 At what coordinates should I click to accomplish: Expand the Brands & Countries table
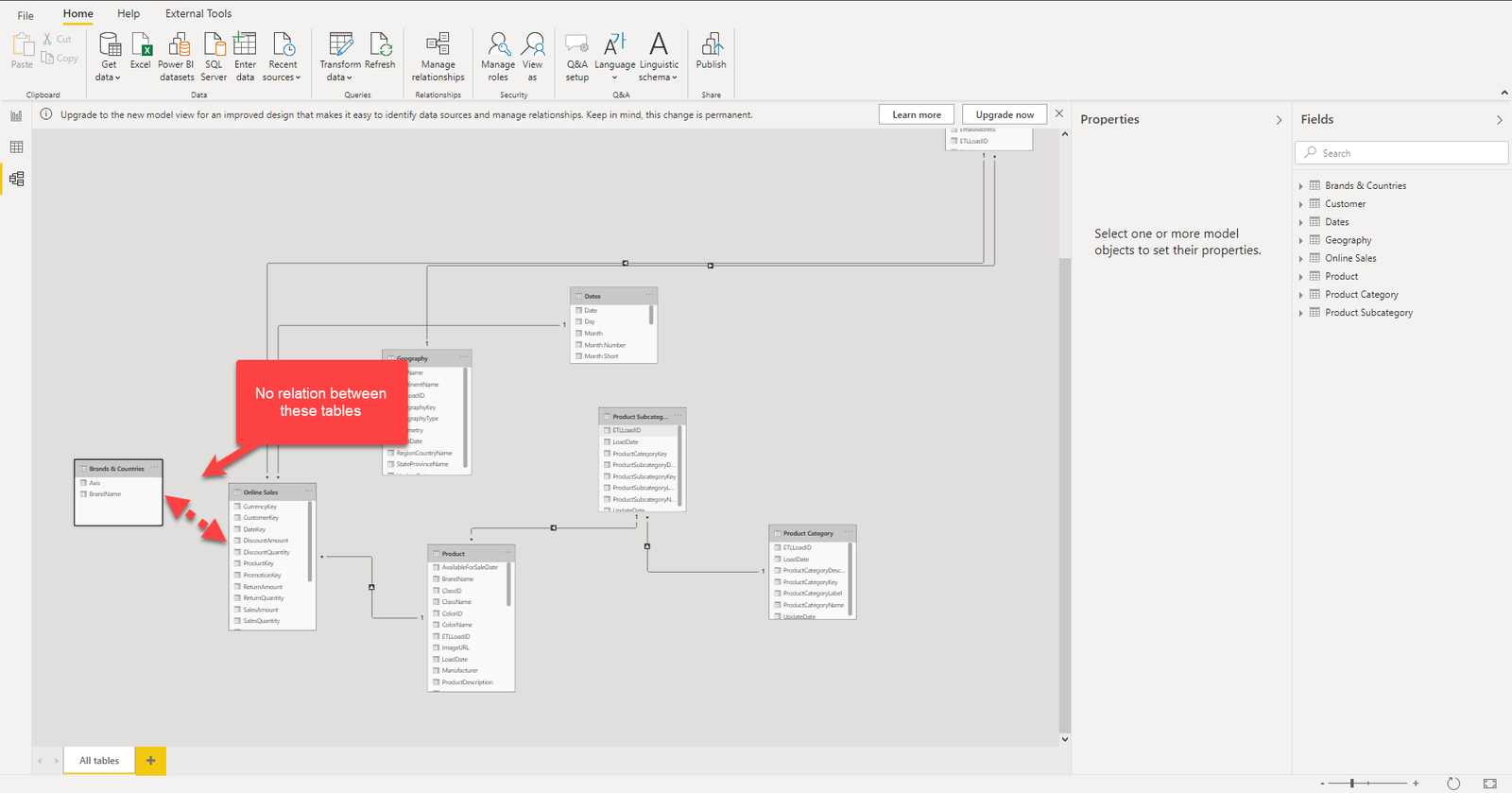click(1301, 186)
